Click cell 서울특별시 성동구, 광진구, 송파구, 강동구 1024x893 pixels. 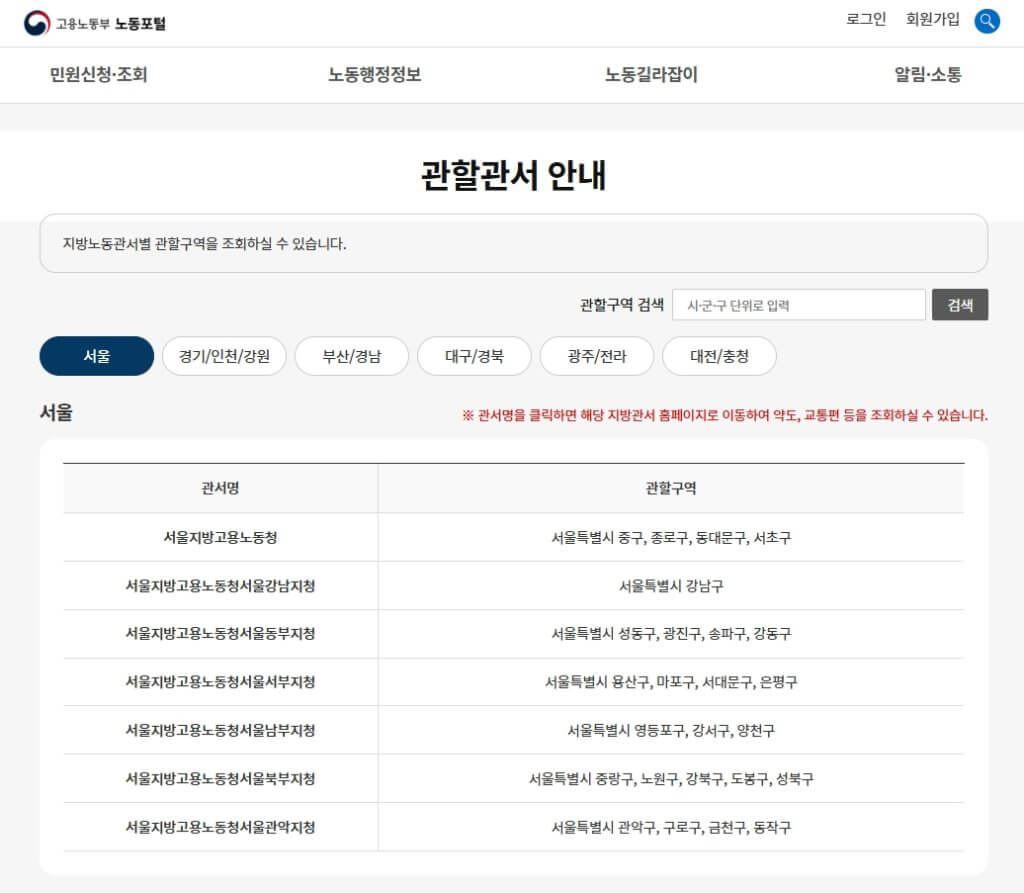671,634
